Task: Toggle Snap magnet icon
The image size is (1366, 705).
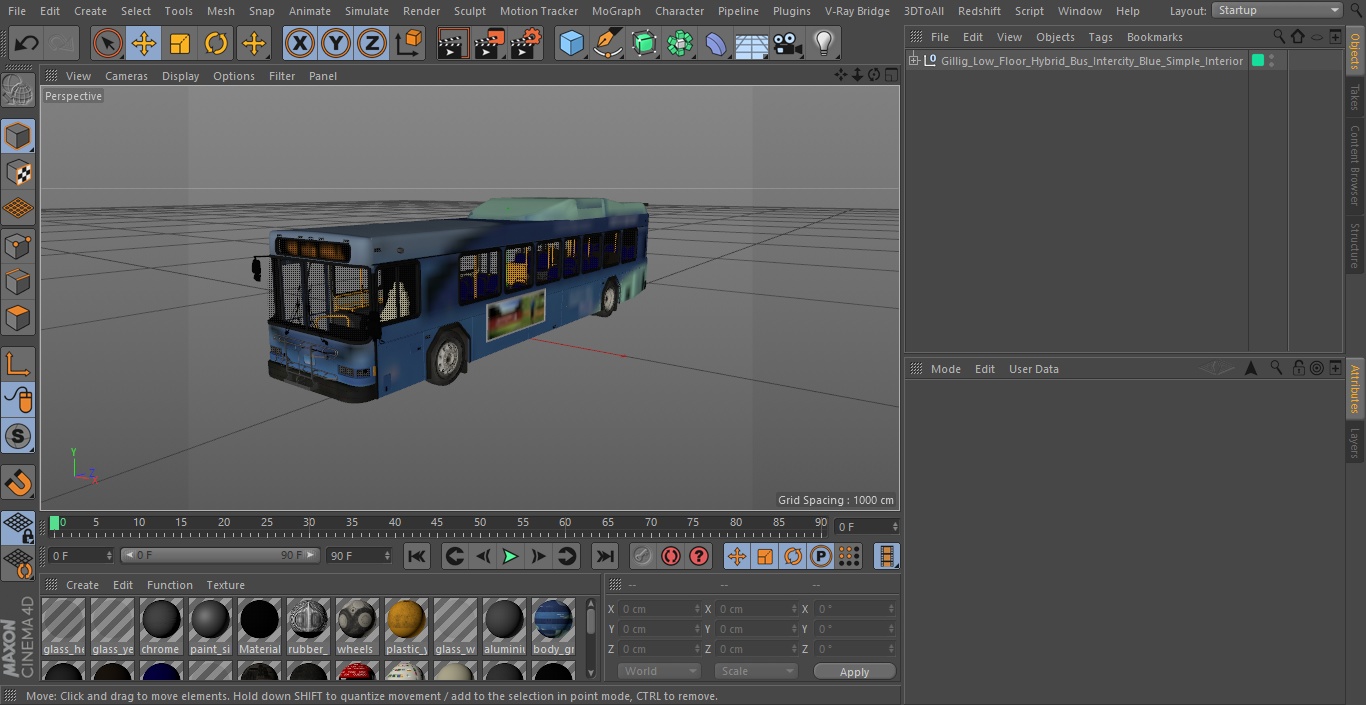Action: tap(18, 483)
